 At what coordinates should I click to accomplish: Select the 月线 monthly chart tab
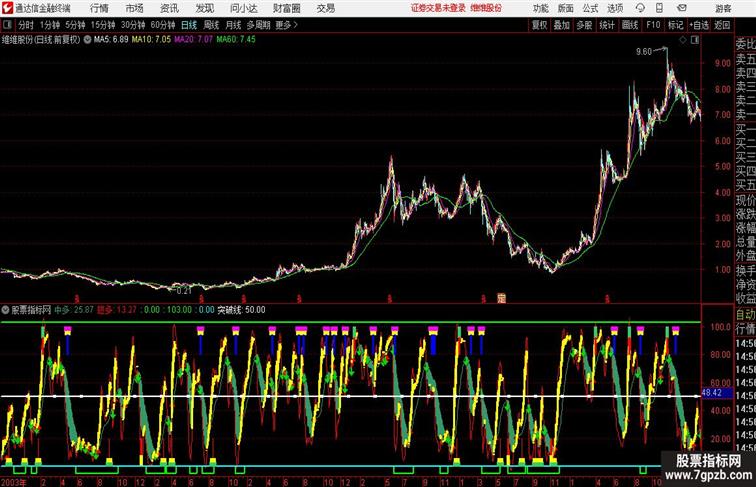coord(233,25)
